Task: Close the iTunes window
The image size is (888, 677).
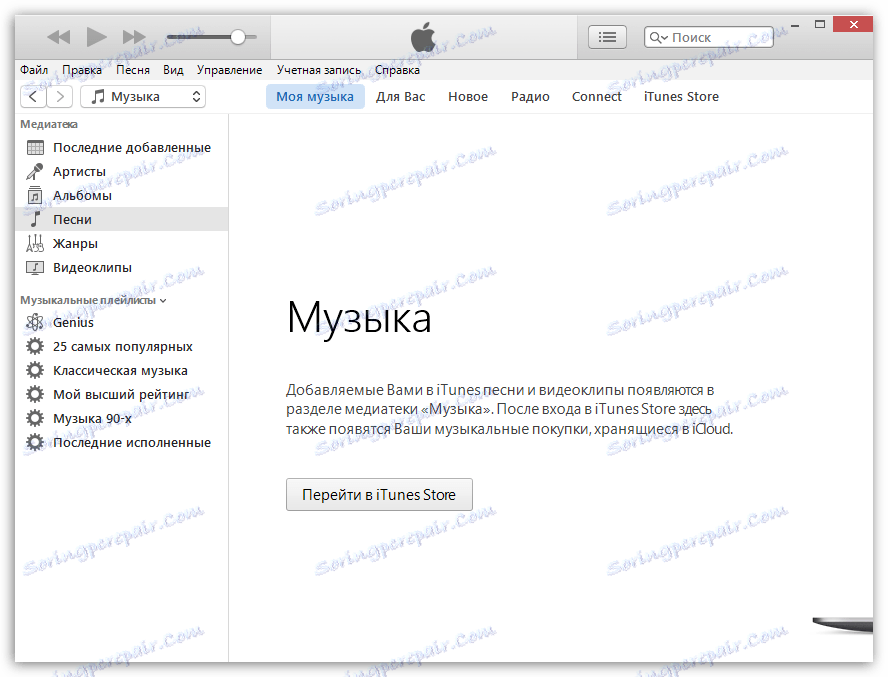Action: (854, 24)
